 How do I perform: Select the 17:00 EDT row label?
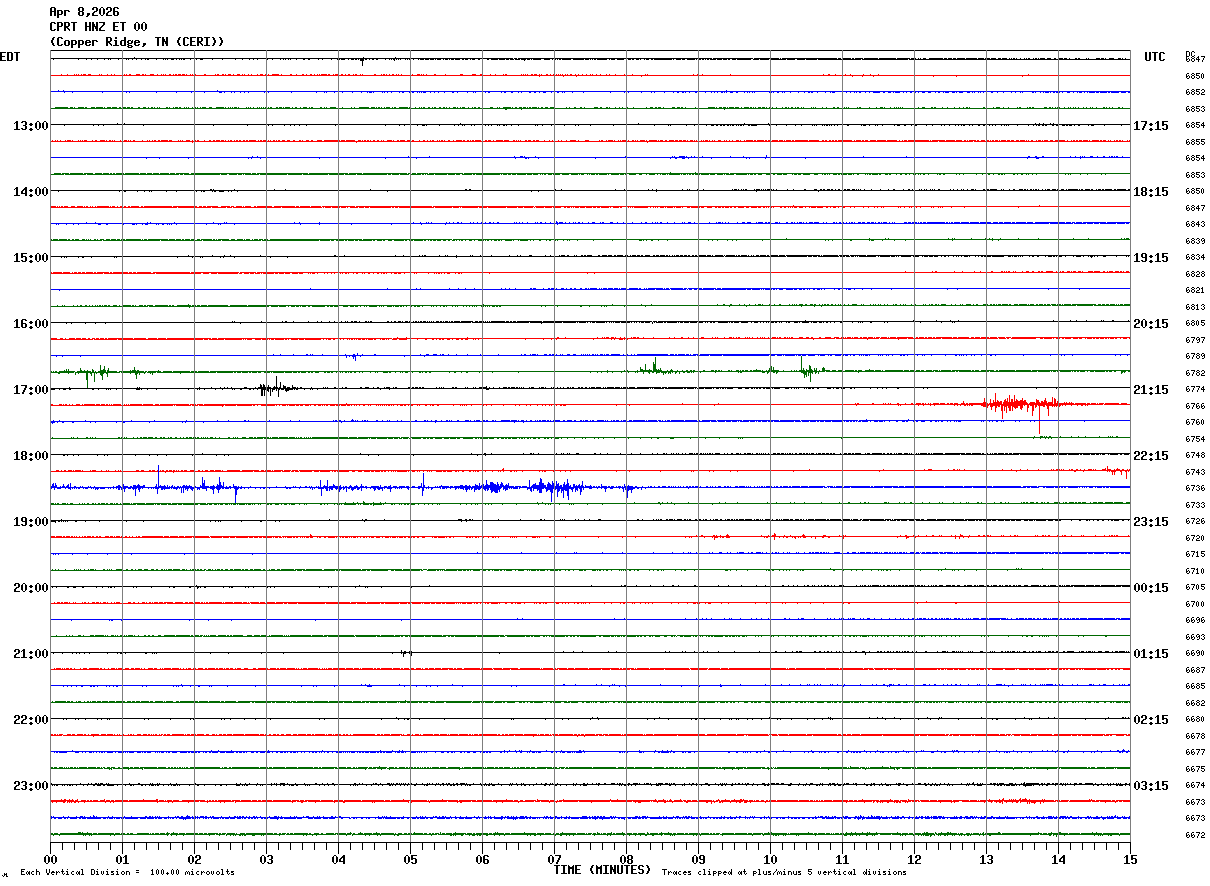[30, 390]
